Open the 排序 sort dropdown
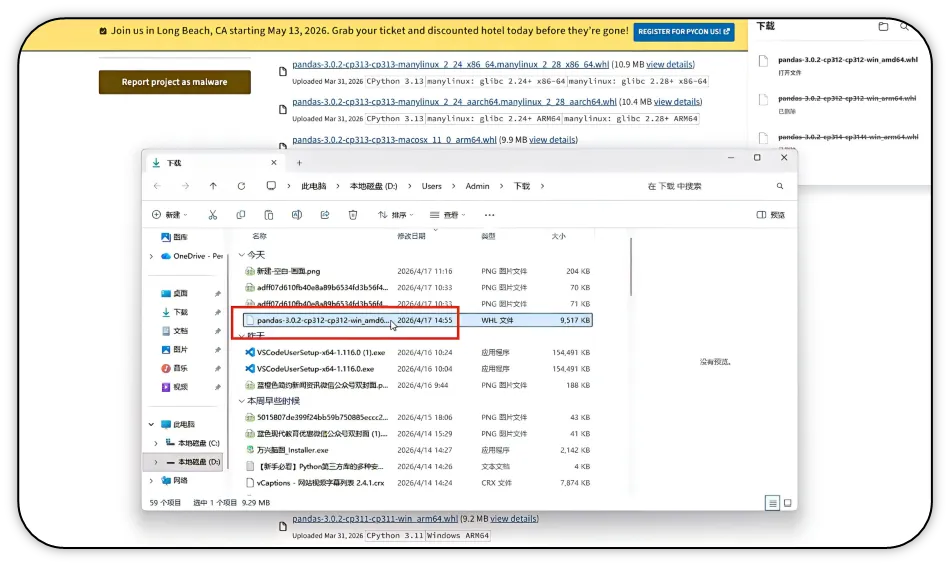This screenshot has height=566, width=950. [x=396, y=215]
